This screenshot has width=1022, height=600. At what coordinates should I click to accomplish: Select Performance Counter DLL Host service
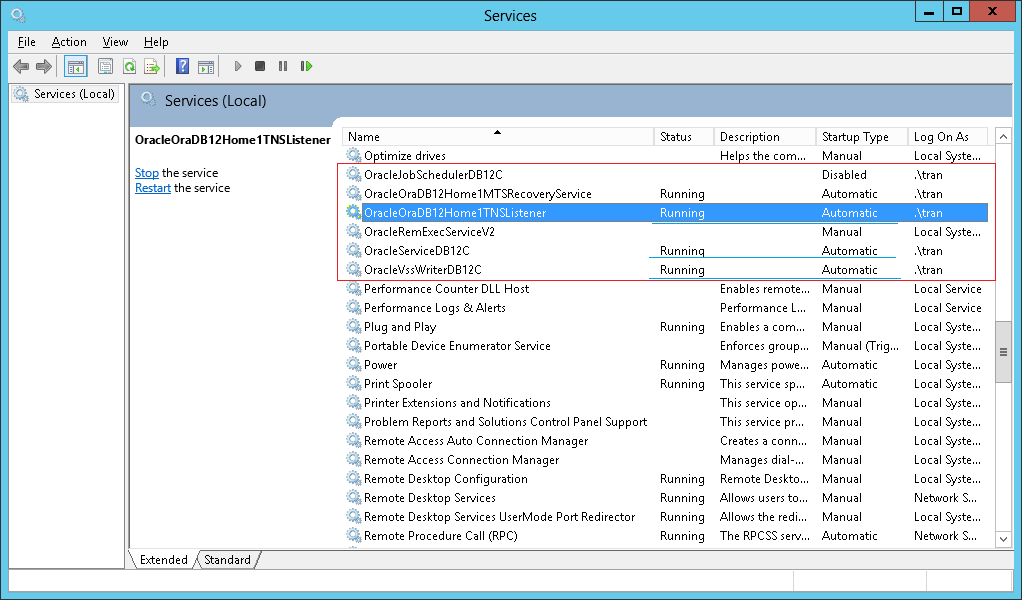(x=665, y=289)
